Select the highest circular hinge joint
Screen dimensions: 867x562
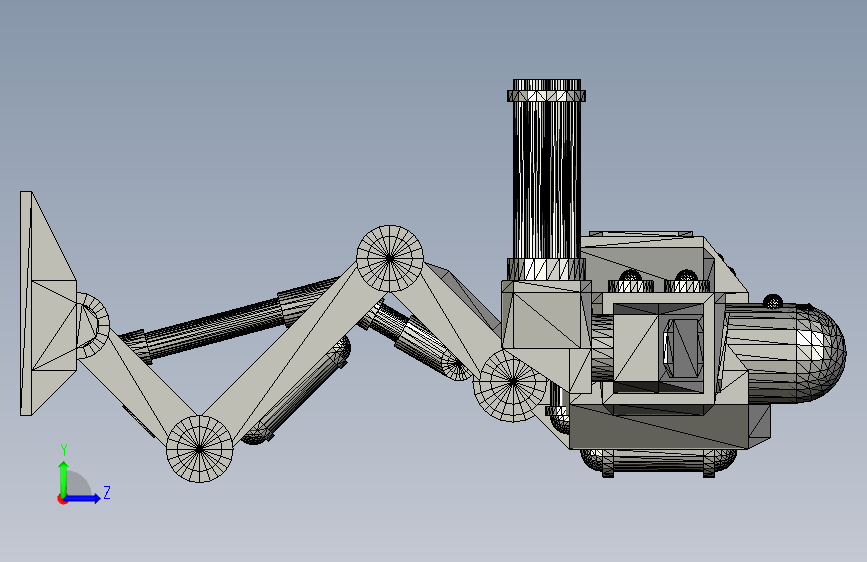click(390, 258)
